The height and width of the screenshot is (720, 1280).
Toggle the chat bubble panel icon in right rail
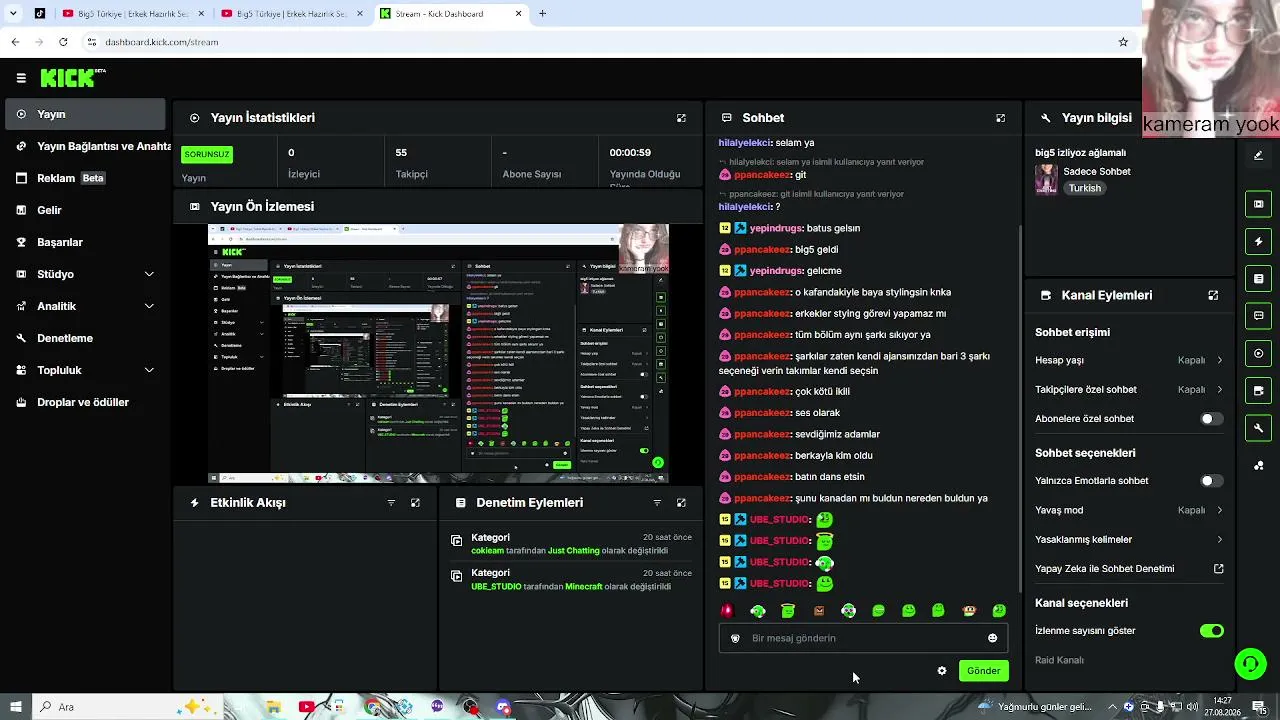[1258, 316]
